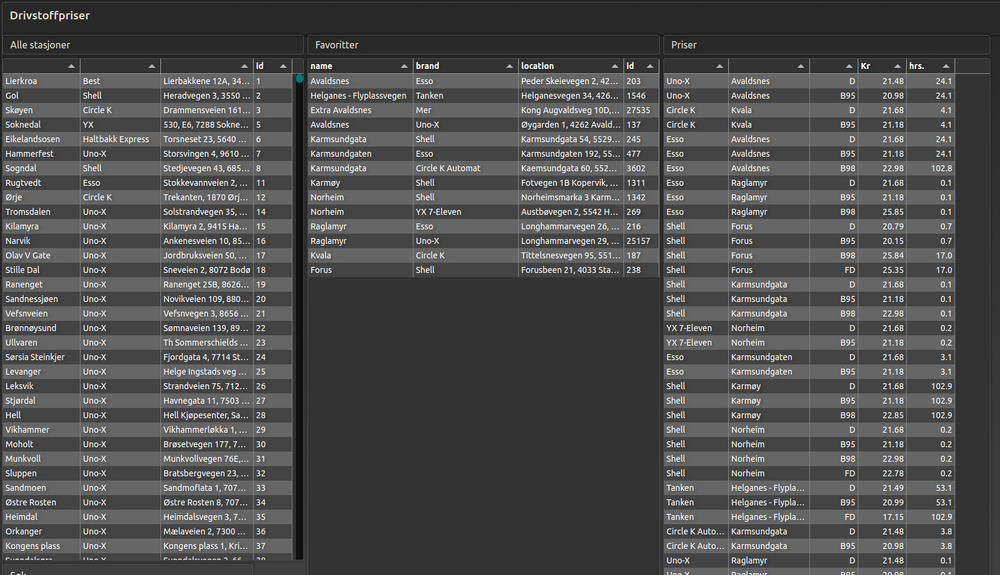Select the Favoritter panel title
This screenshot has height=575, width=1000.
click(x=337, y=45)
